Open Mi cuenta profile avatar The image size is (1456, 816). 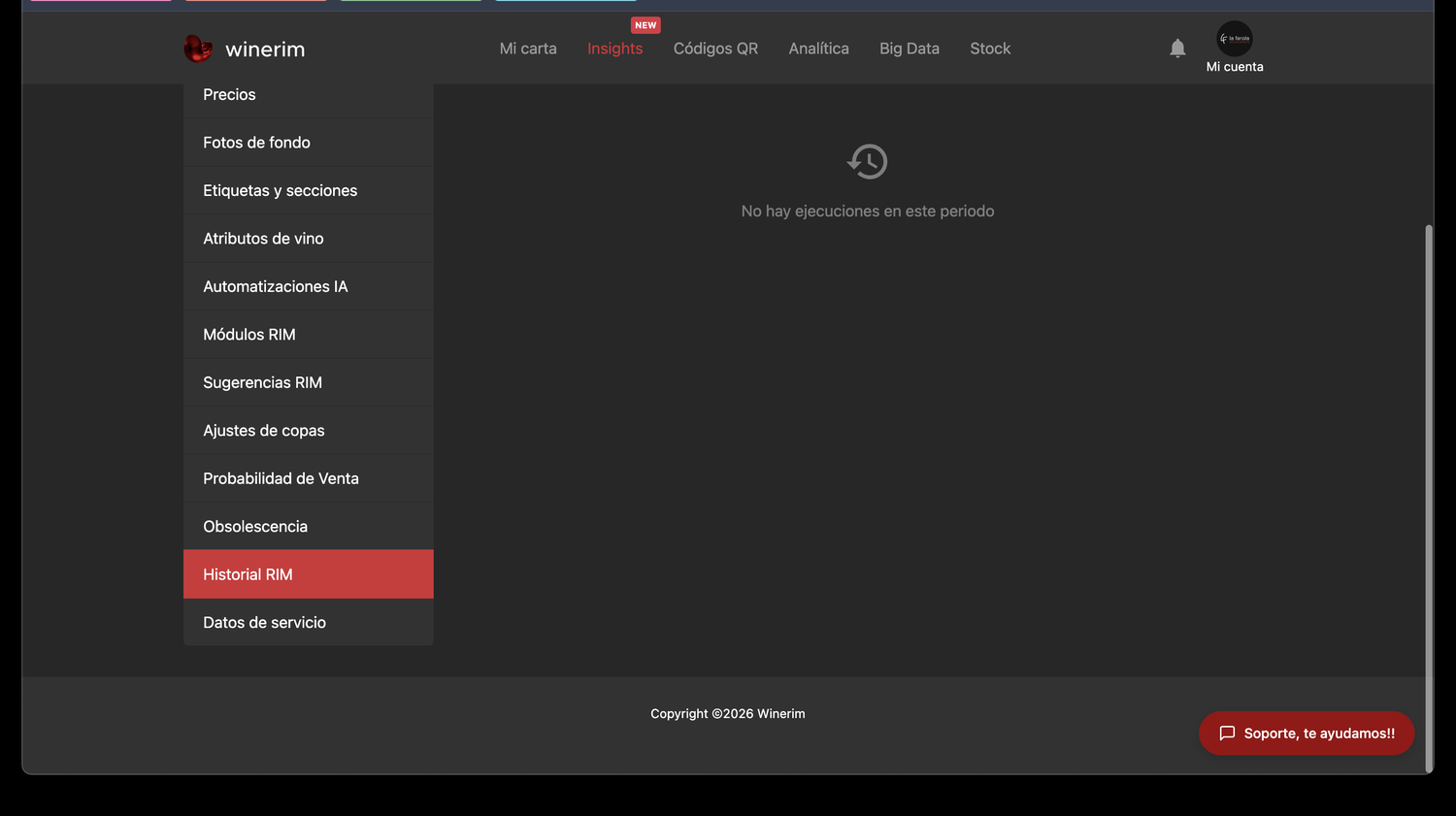point(1235,39)
